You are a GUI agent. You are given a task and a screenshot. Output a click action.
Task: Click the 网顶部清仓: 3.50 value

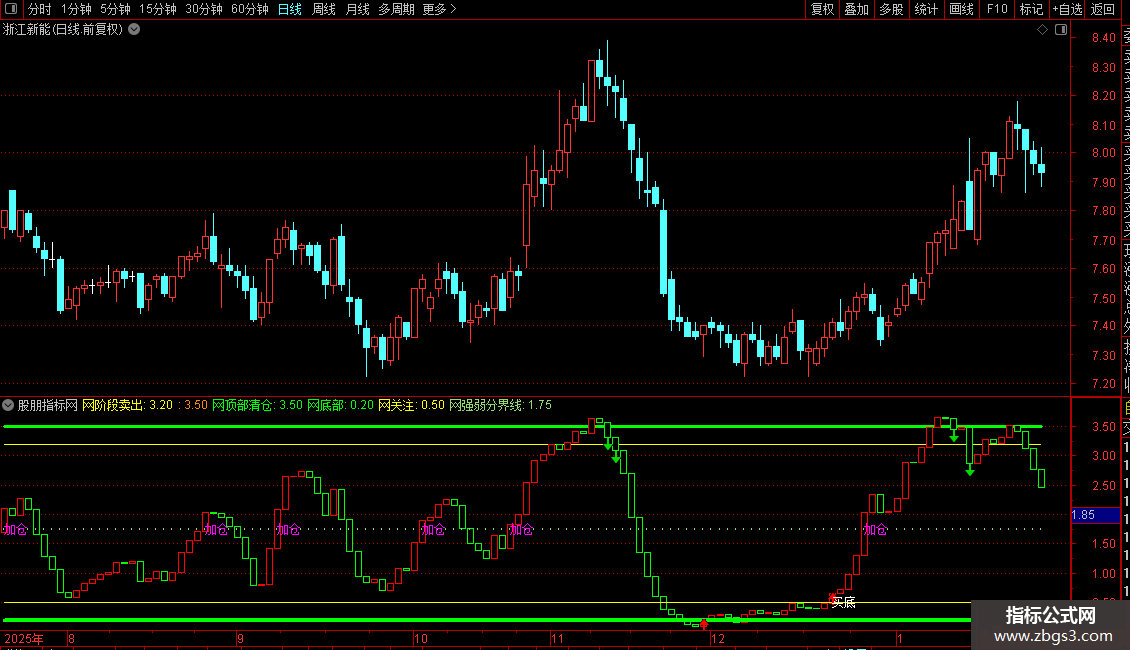(257, 405)
